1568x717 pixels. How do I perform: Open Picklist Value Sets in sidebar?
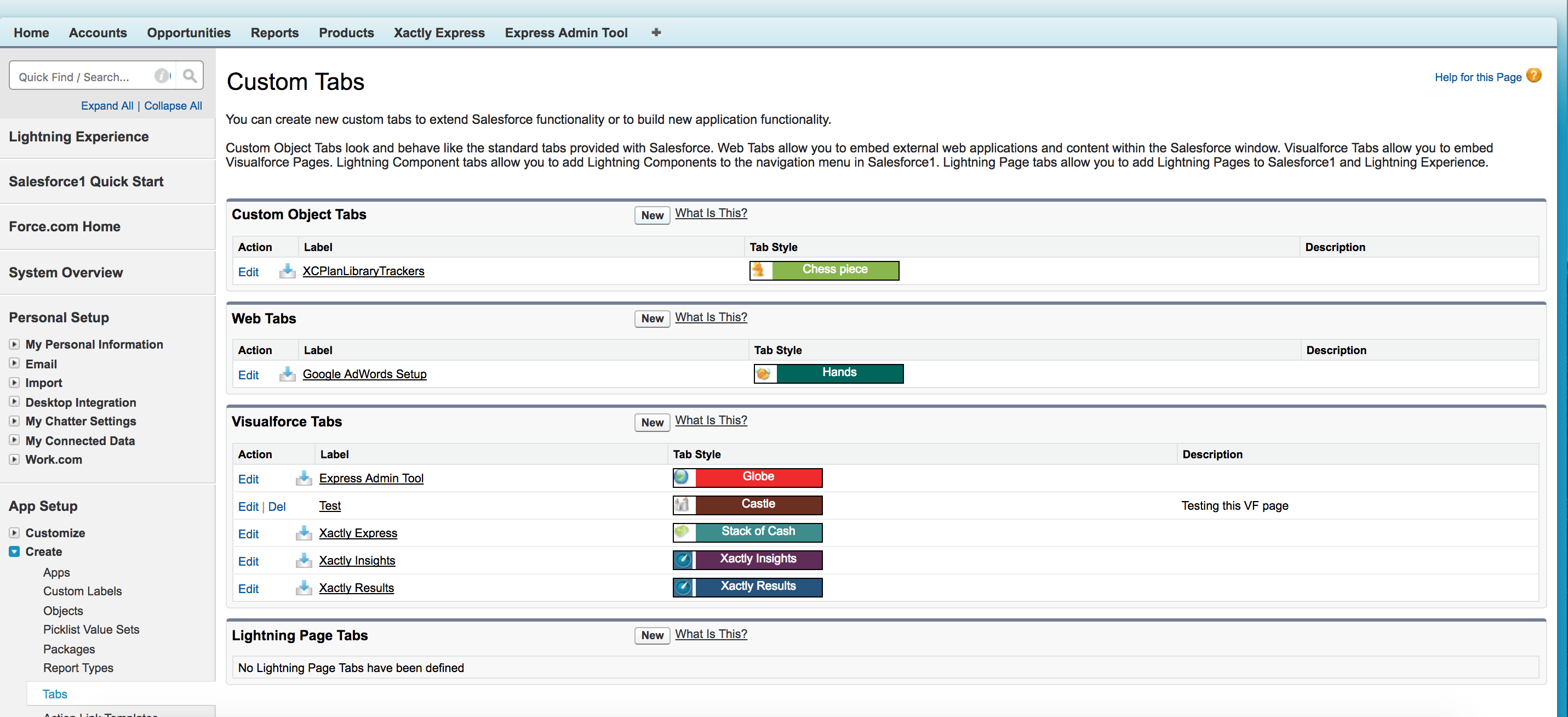click(x=91, y=629)
